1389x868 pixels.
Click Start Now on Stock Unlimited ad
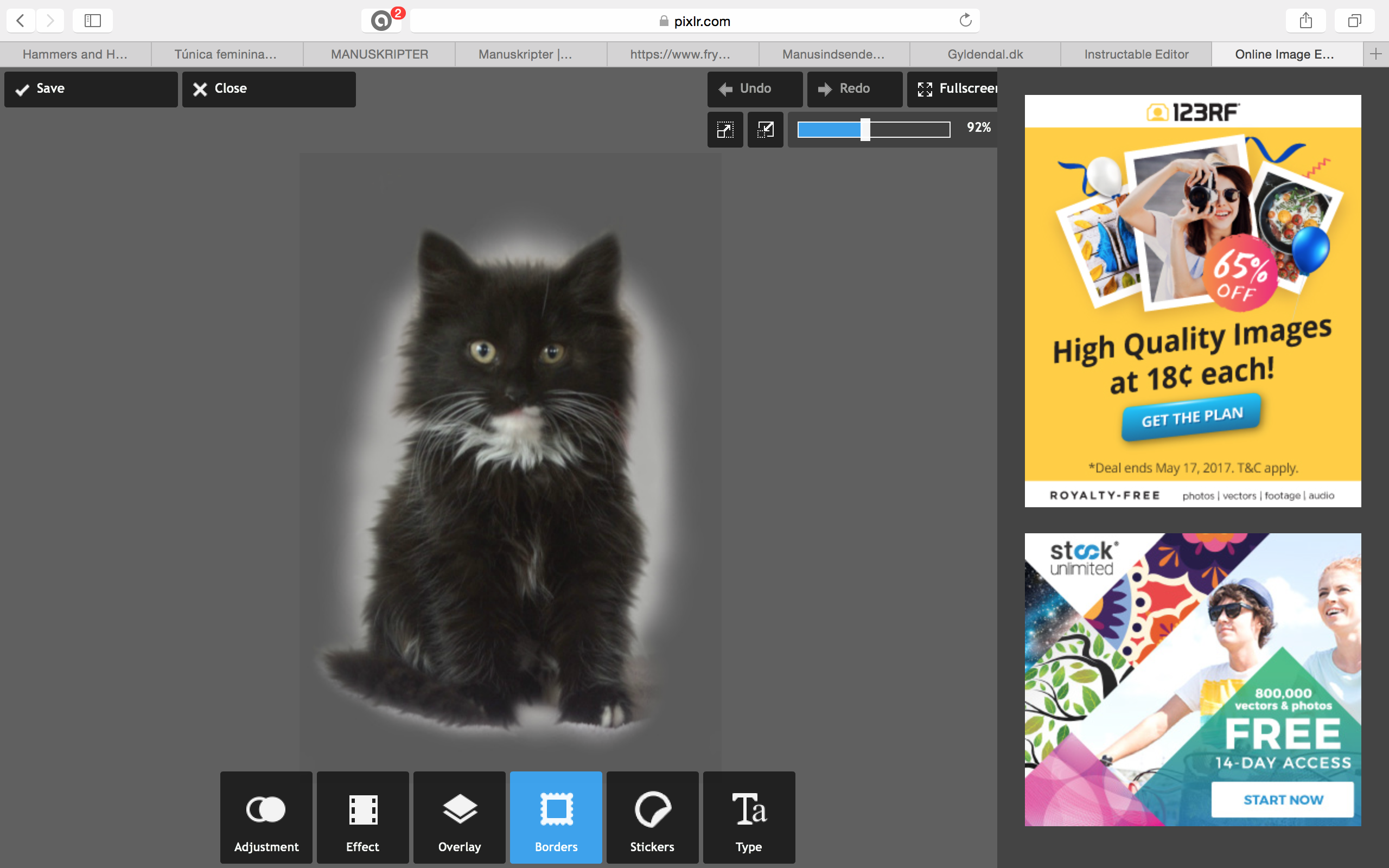pos(1283,799)
